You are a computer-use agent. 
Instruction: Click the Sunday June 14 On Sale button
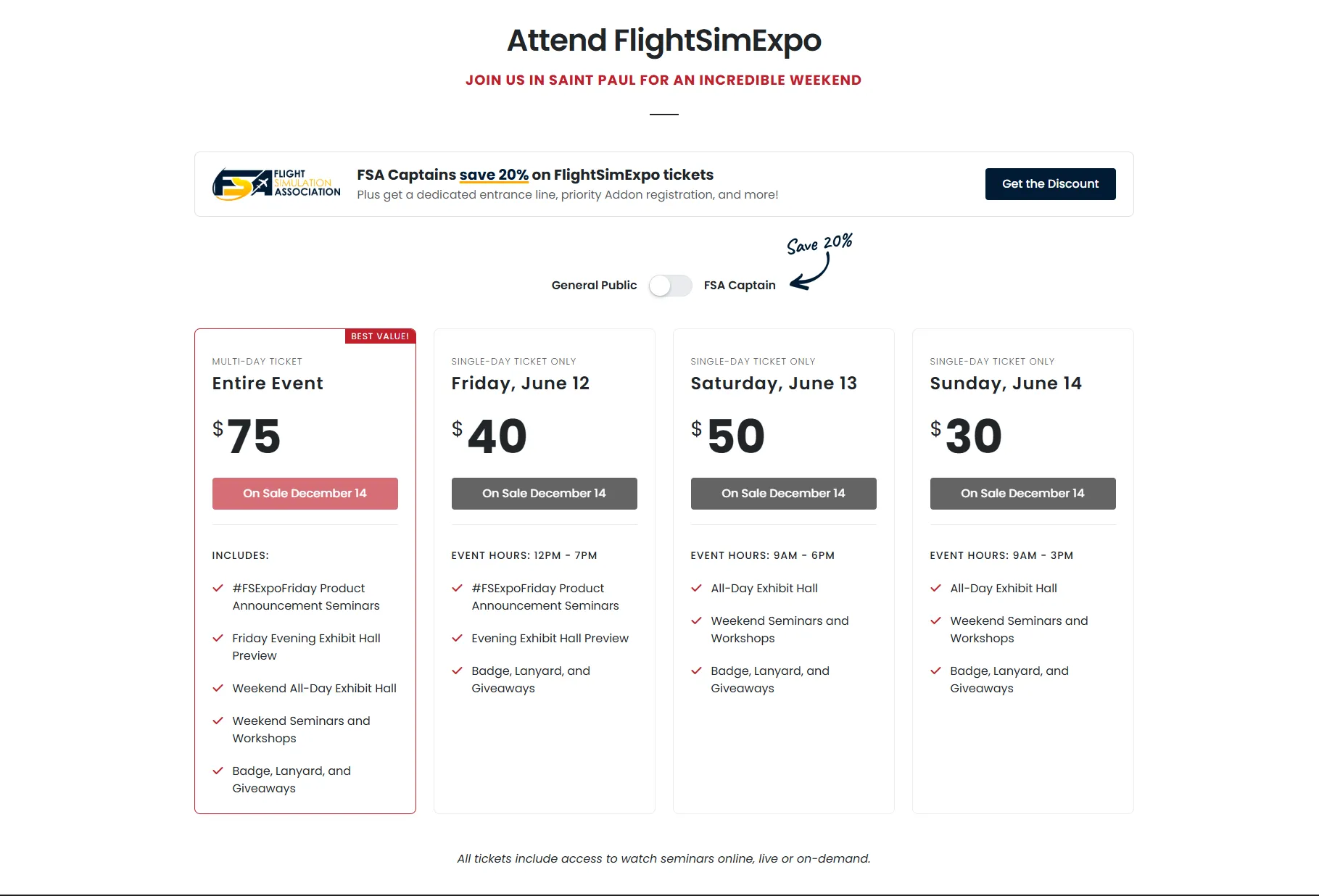point(1022,494)
